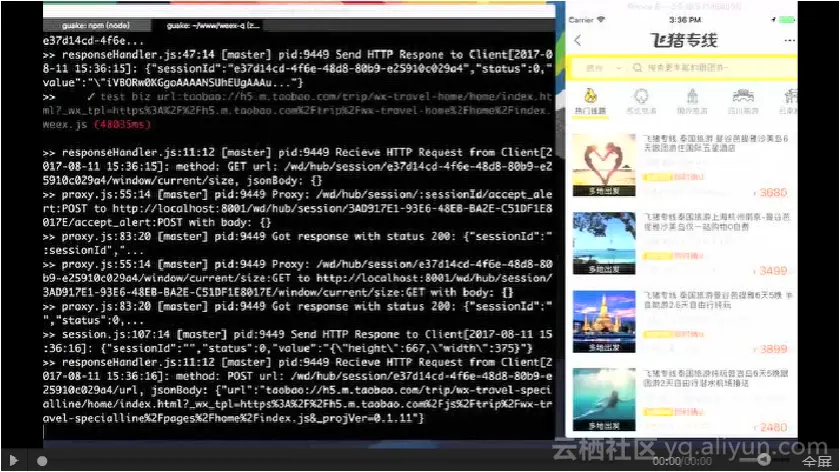Click the video progress slider handle
The height and width of the screenshot is (472, 840).
click(x=42, y=461)
